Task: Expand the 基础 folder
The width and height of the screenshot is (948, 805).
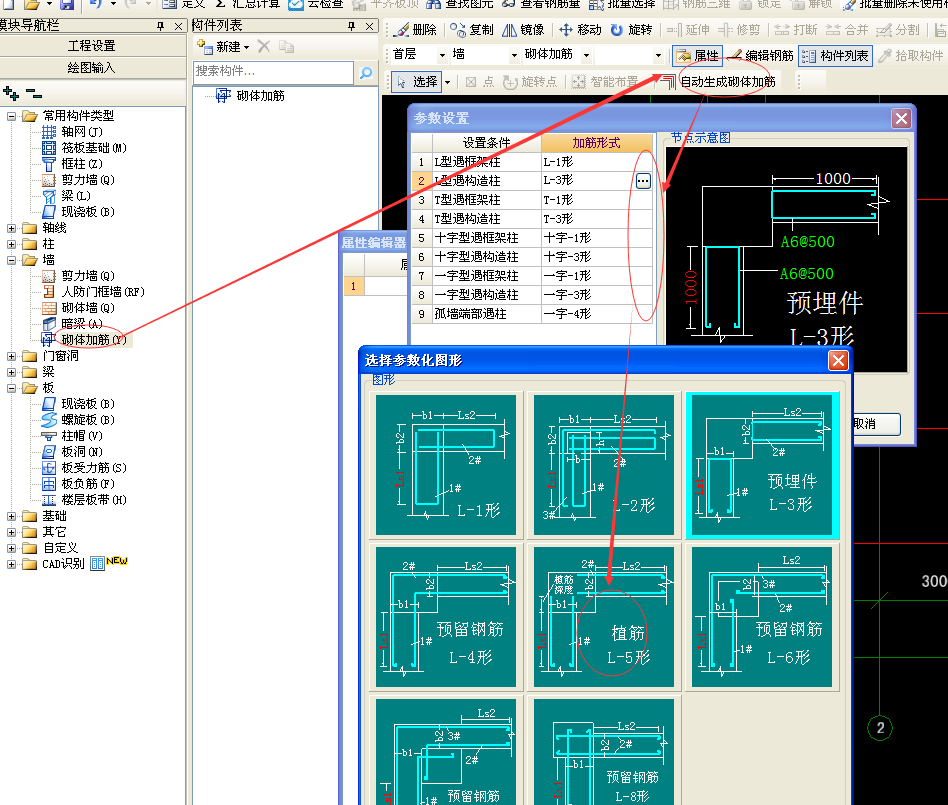Action: [11, 516]
